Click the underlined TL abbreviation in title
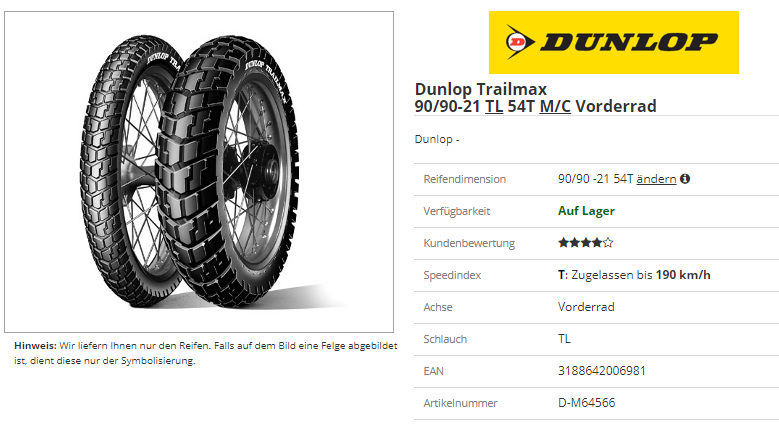 point(494,106)
